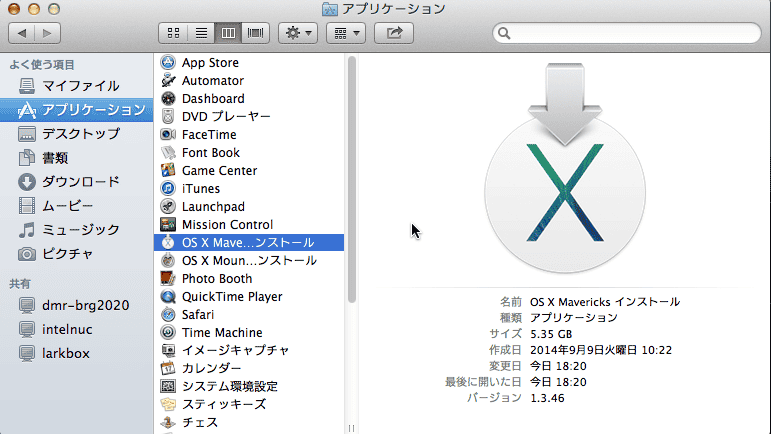Switch to Cover Flow view mode

[x=255, y=33]
